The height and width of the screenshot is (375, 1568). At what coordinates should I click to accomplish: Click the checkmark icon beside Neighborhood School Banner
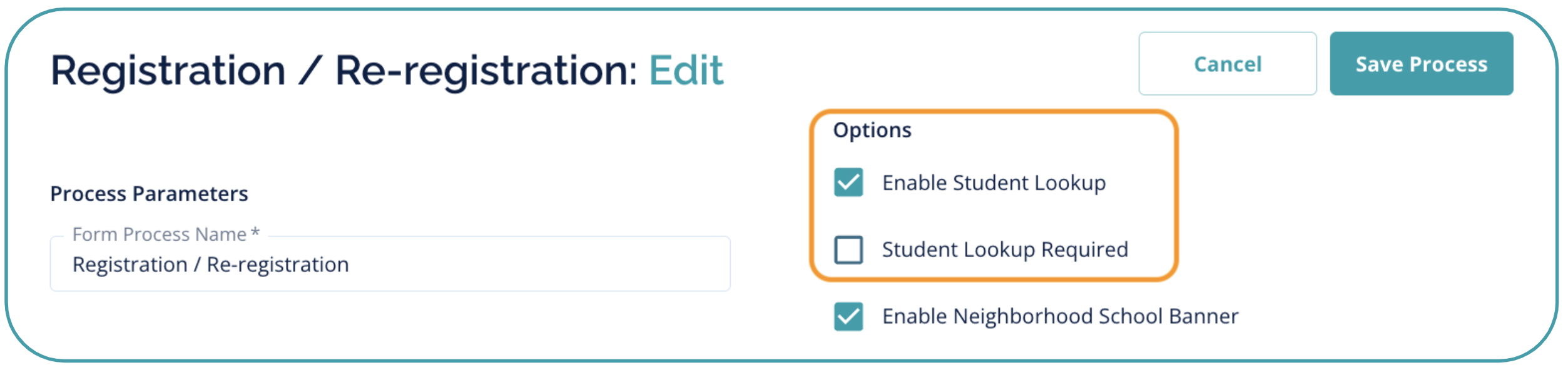[x=848, y=316]
